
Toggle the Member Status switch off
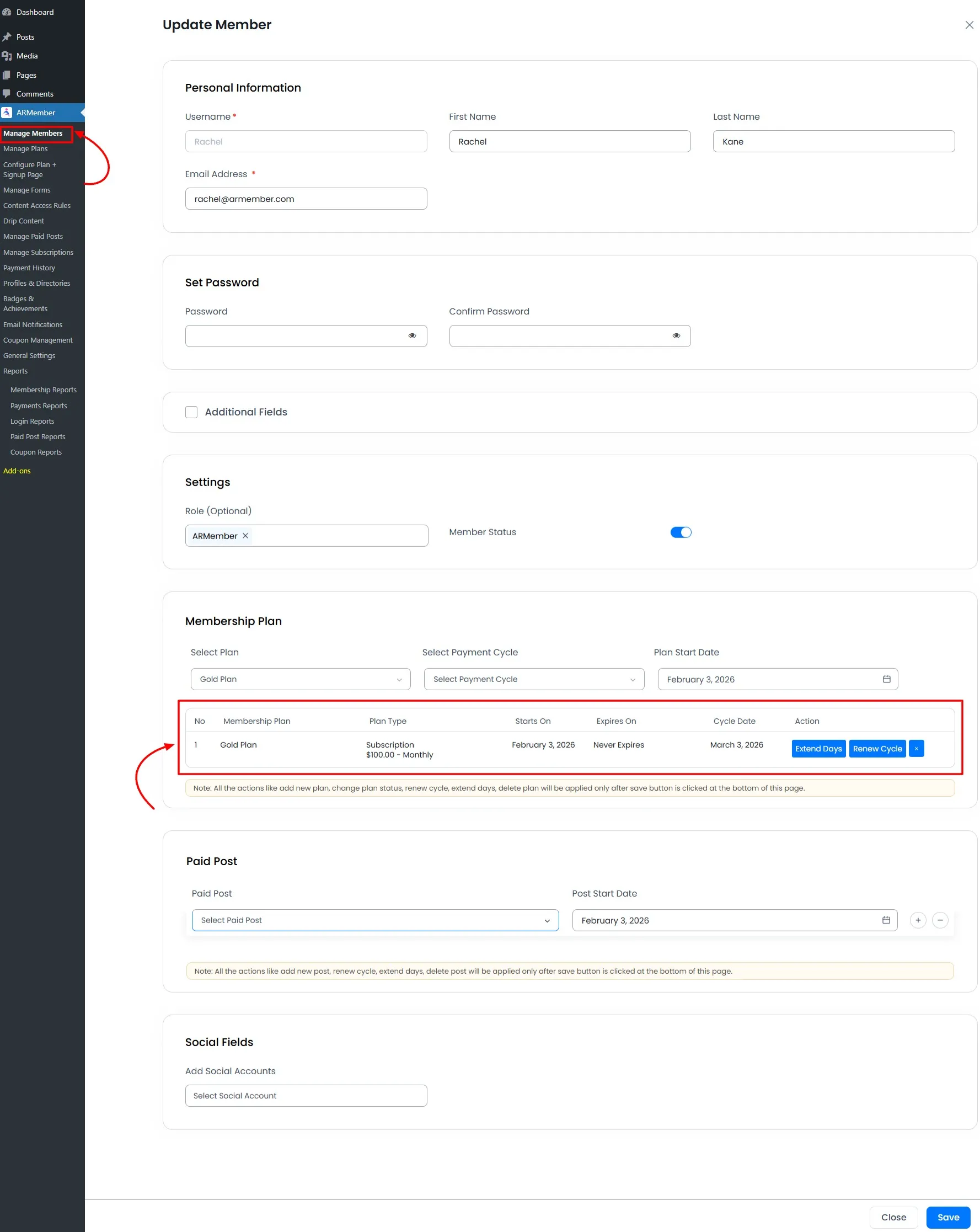tap(680, 532)
